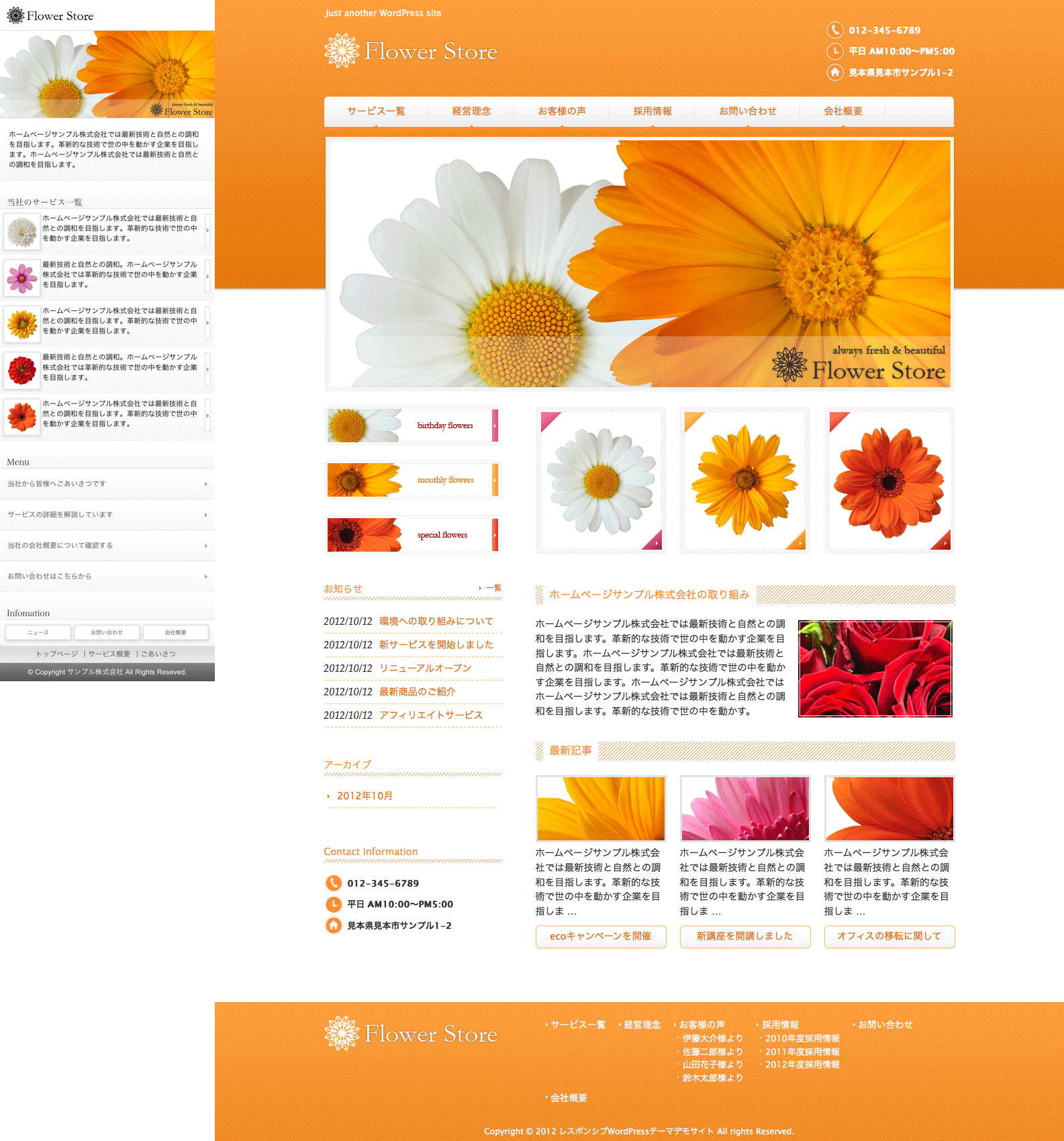This screenshot has height=1141, width=1064.
Task: Expand 当社から皆様へごあいさつです menu row
Action: [x=107, y=484]
